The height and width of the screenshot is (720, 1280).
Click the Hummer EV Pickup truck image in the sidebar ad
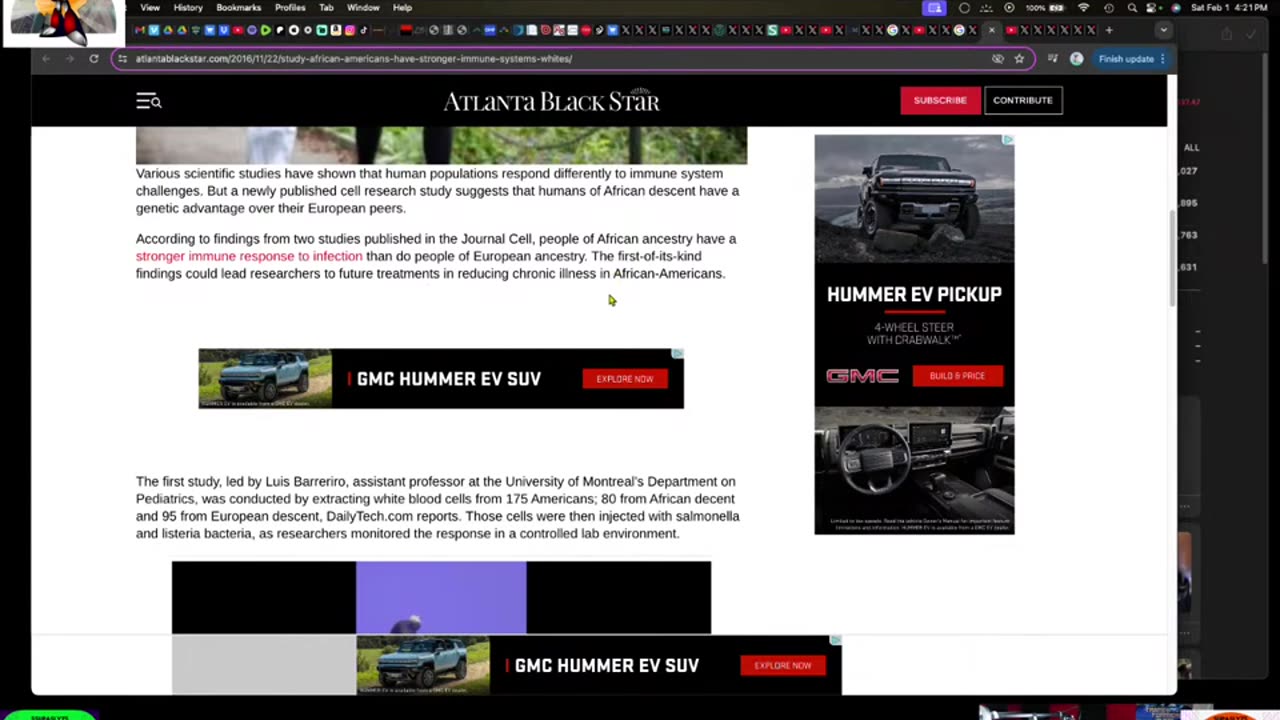coord(914,199)
